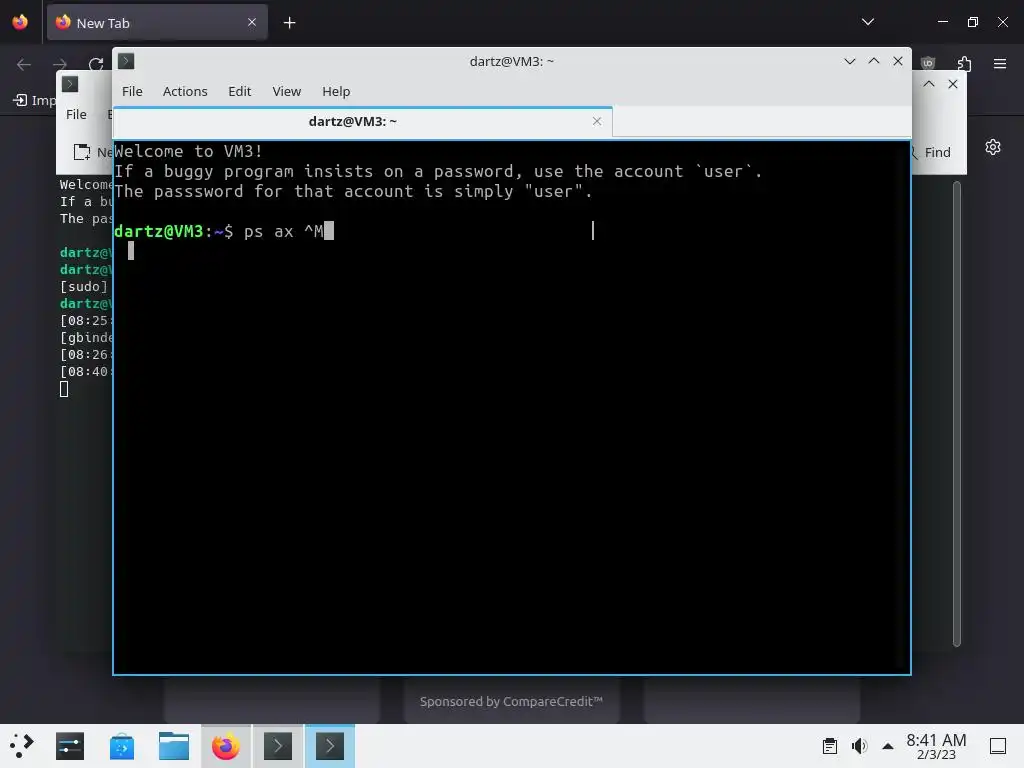
Task: Switch to first terminal task in taskbar
Action: 278,746
